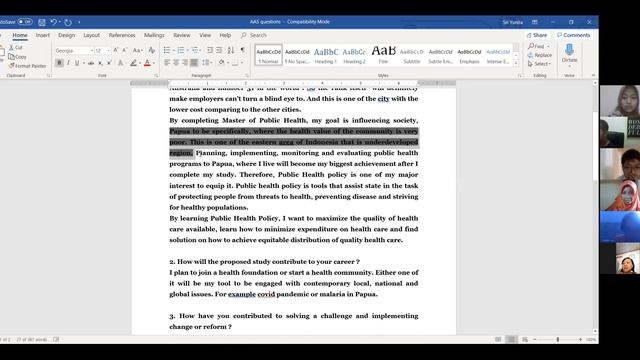Image resolution: width=640 pixels, height=360 pixels.
Task: Show paragraph marks
Action: [x=242, y=50]
